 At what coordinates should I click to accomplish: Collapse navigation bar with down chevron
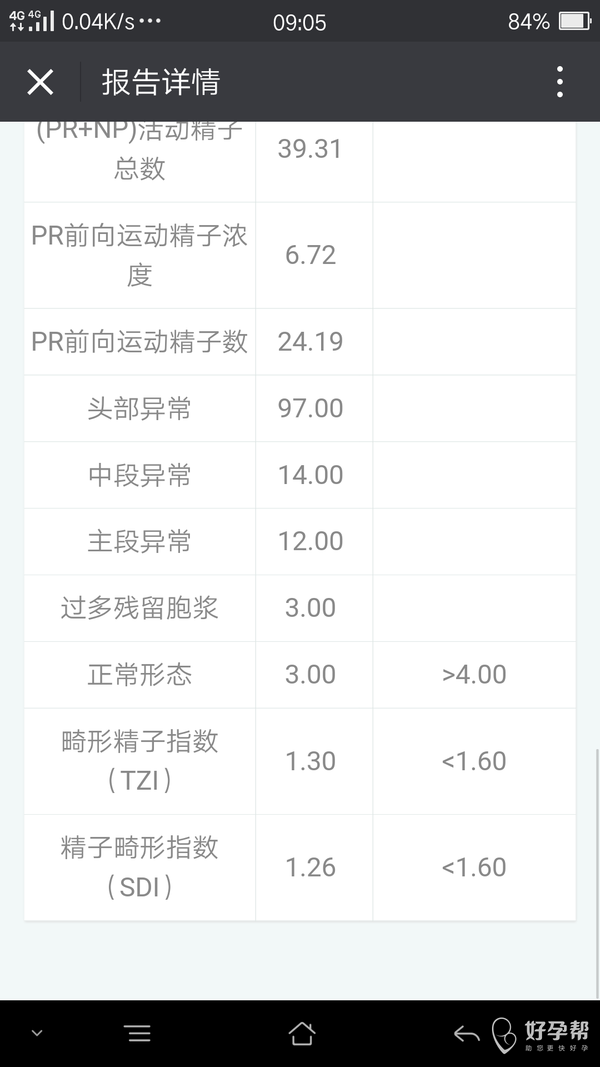(x=37, y=1033)
